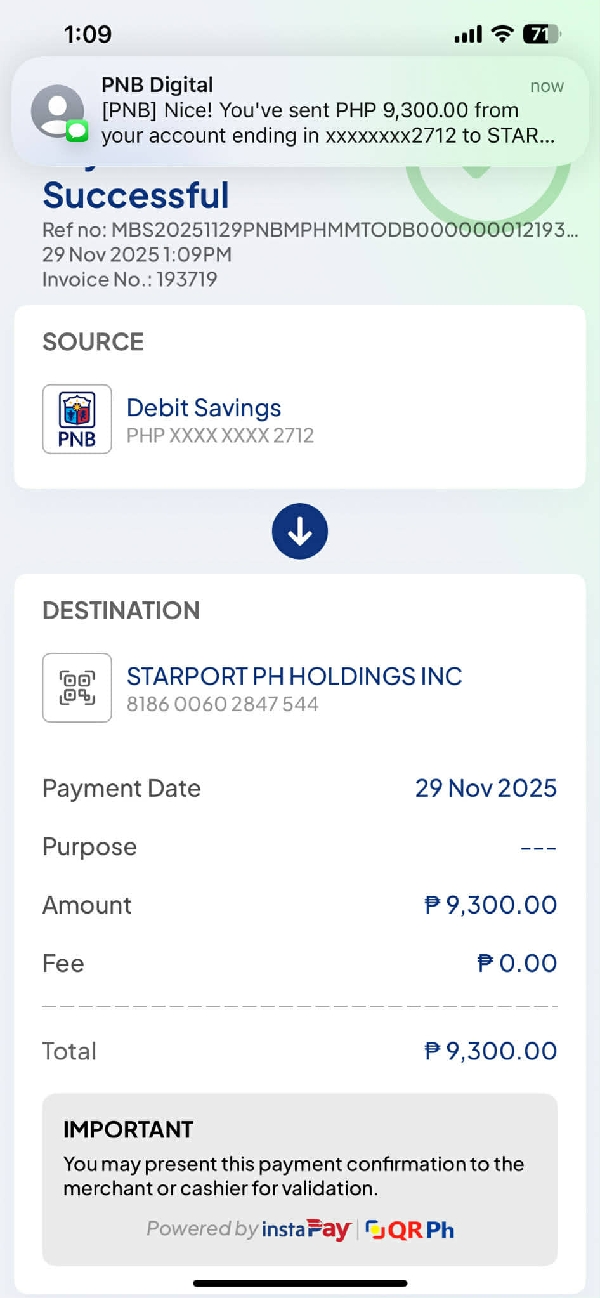Tap the cellular signal bars icon
600x1298 pixels.
pyautogui.click(x=467, y=35)
